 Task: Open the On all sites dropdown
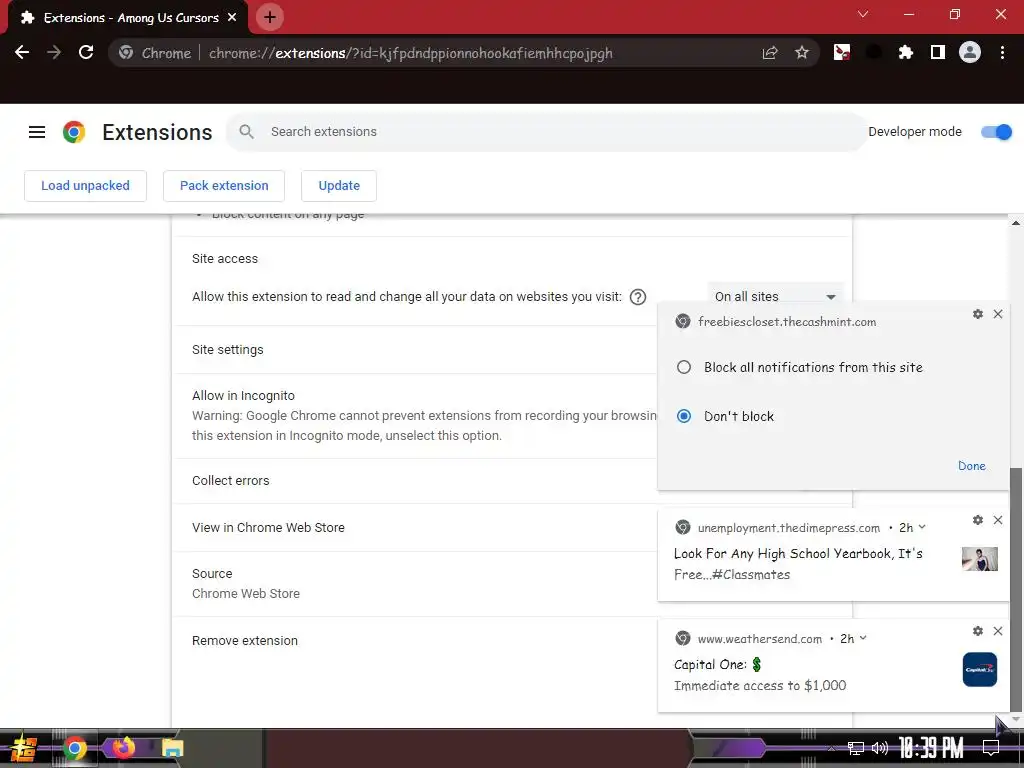775,296
